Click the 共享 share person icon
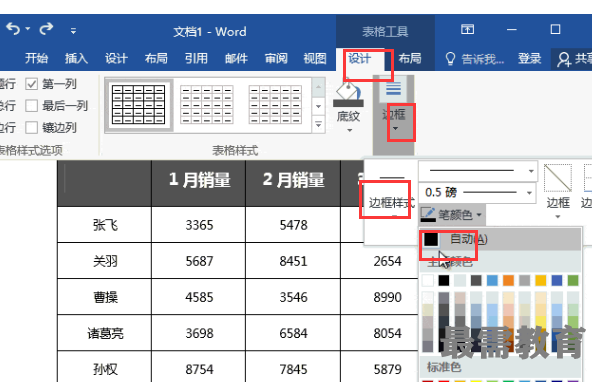The image size is (592, 382). (564, 59)
